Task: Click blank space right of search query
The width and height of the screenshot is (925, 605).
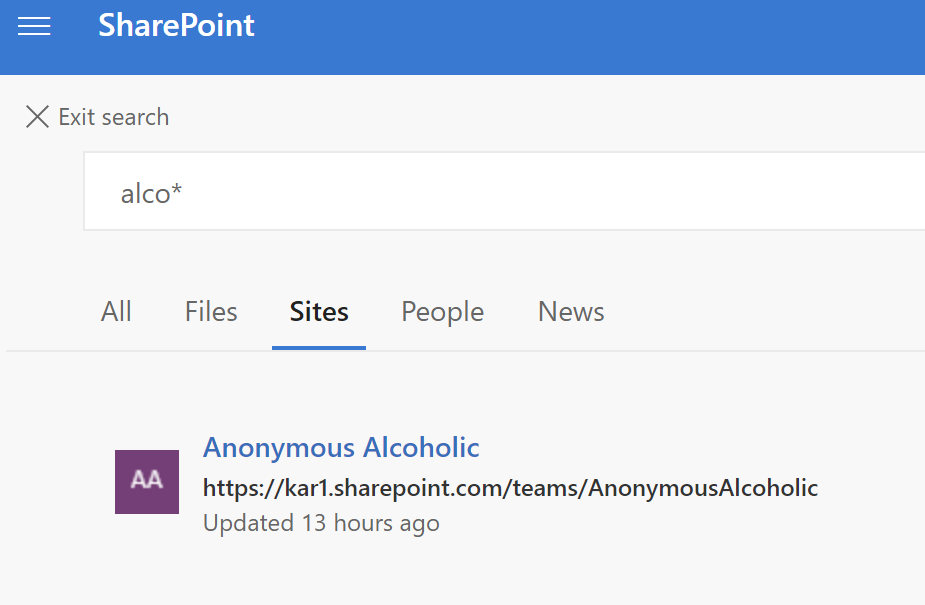Action: 555,192
